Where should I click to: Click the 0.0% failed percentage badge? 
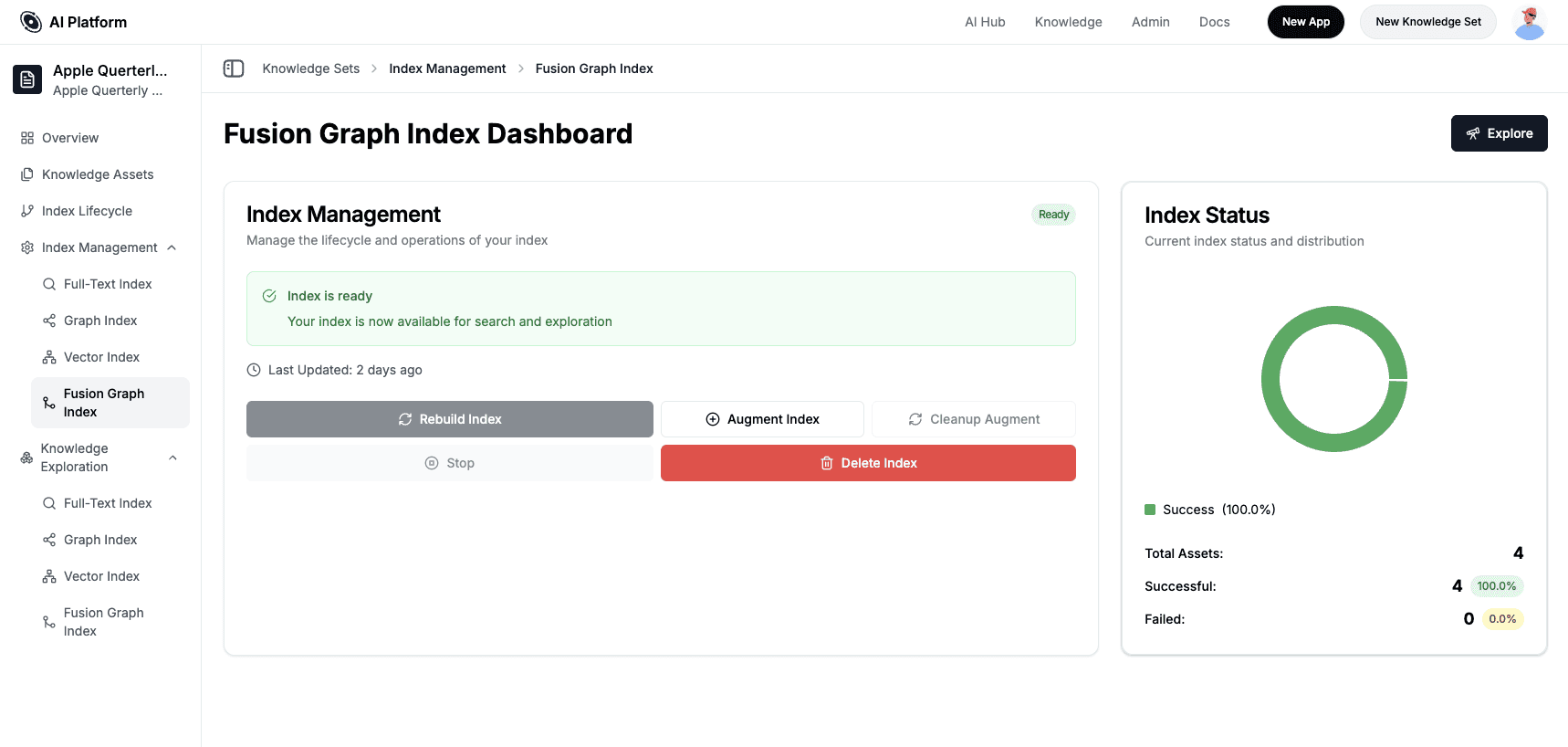tap(1502, 619)
